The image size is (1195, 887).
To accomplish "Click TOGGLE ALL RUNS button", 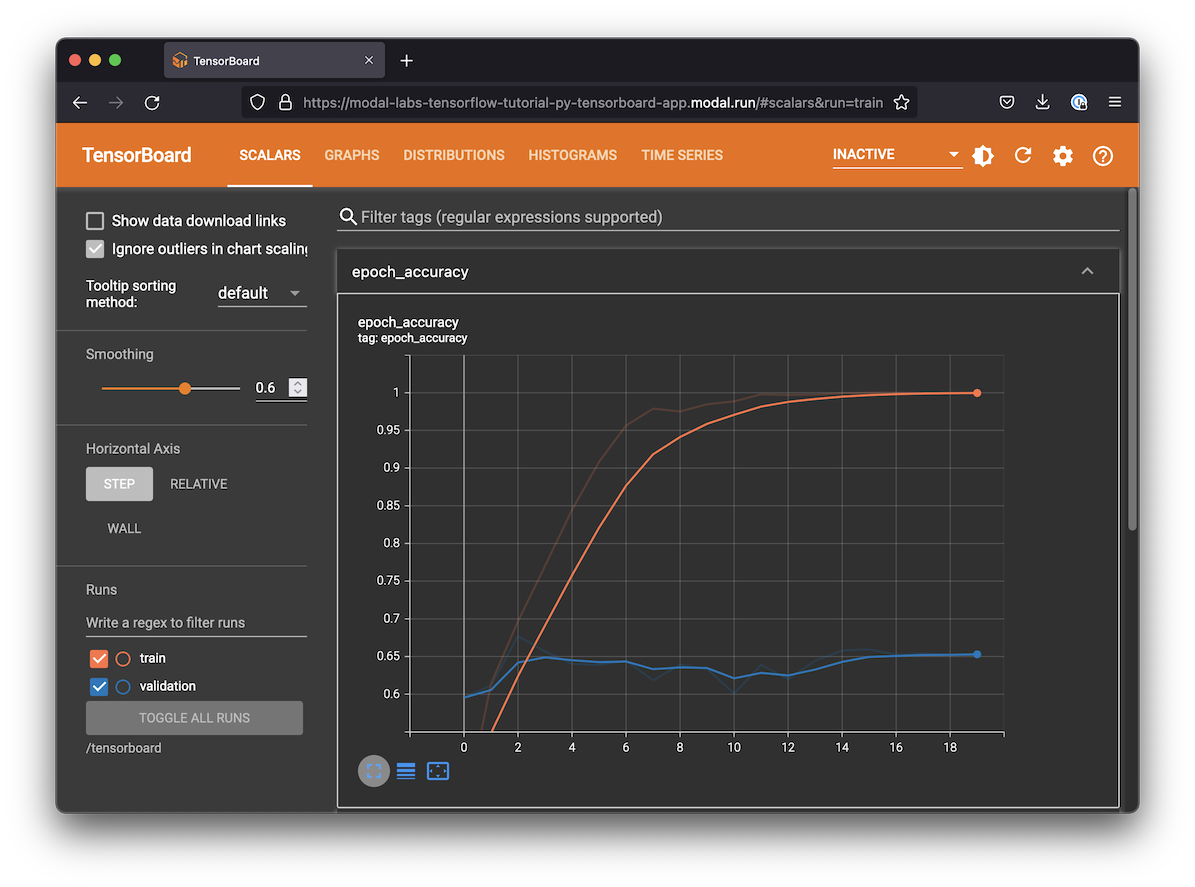I will (x=194, y=718).
